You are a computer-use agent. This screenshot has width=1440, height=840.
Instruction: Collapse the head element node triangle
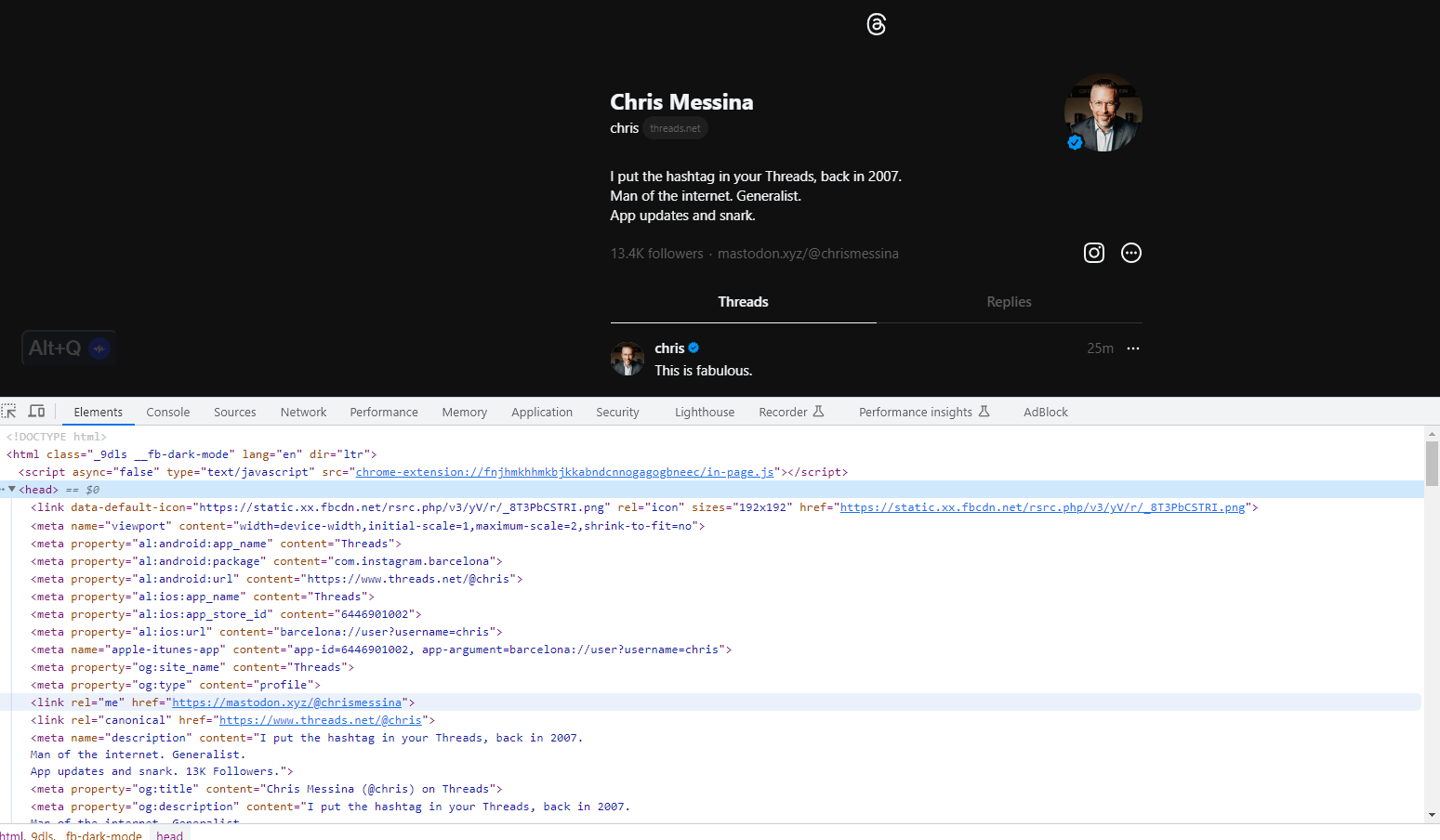tap(12, 489)
